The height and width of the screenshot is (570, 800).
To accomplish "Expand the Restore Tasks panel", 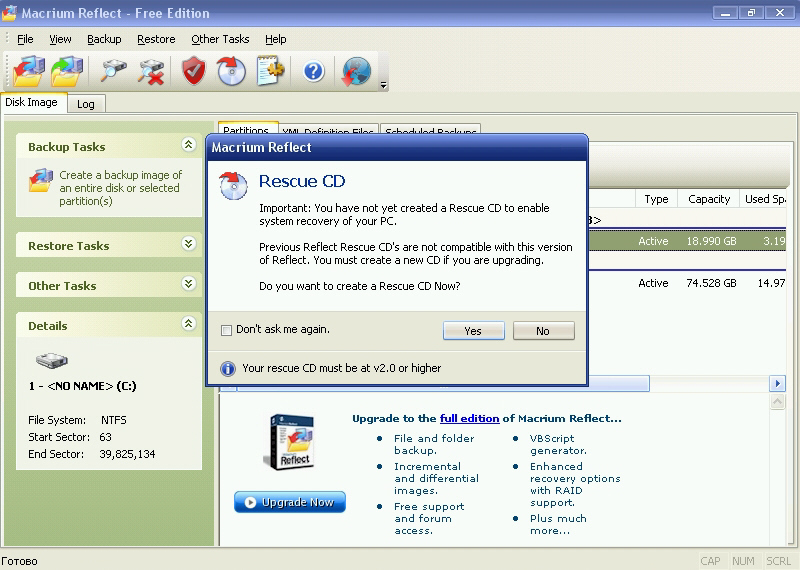I will pyautogui.click(x=188, y=244).
